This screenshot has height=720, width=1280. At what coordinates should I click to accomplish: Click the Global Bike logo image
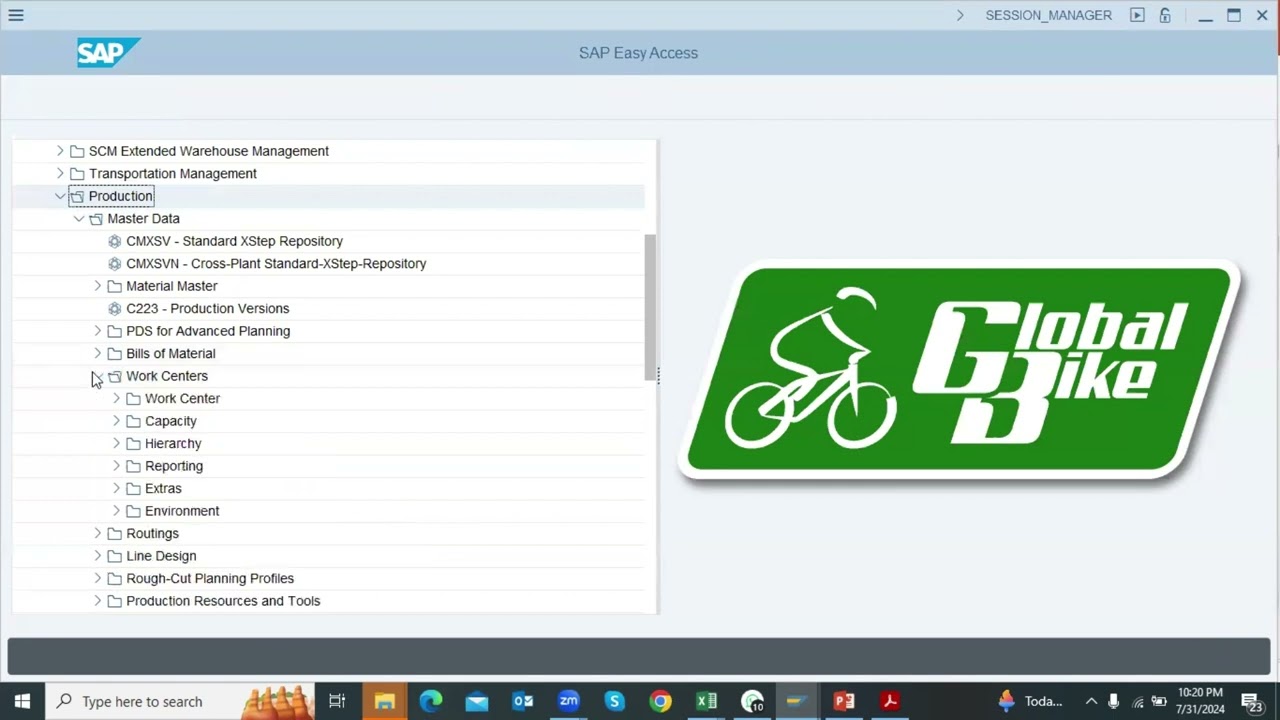(960, 371)
